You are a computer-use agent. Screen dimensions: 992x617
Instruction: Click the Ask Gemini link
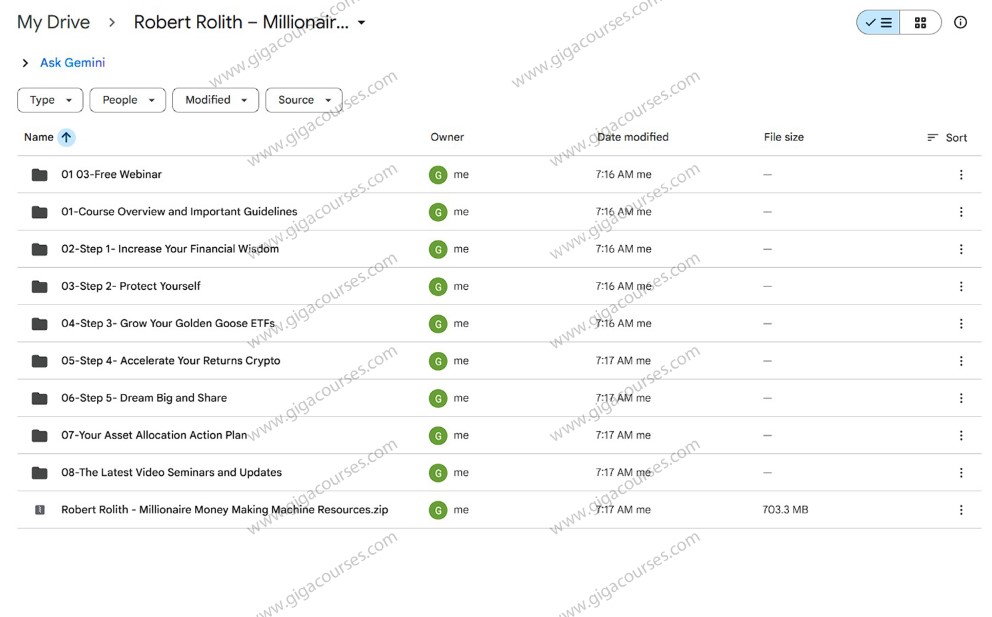coord(72,62)
